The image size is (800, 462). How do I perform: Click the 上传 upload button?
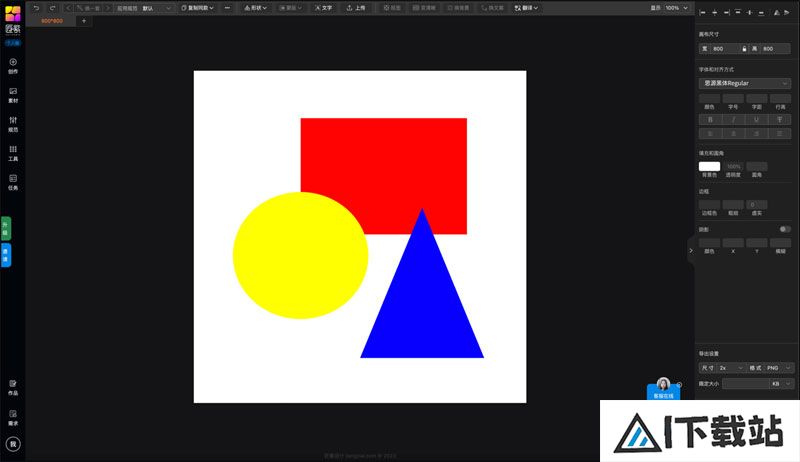pos(356,8)
